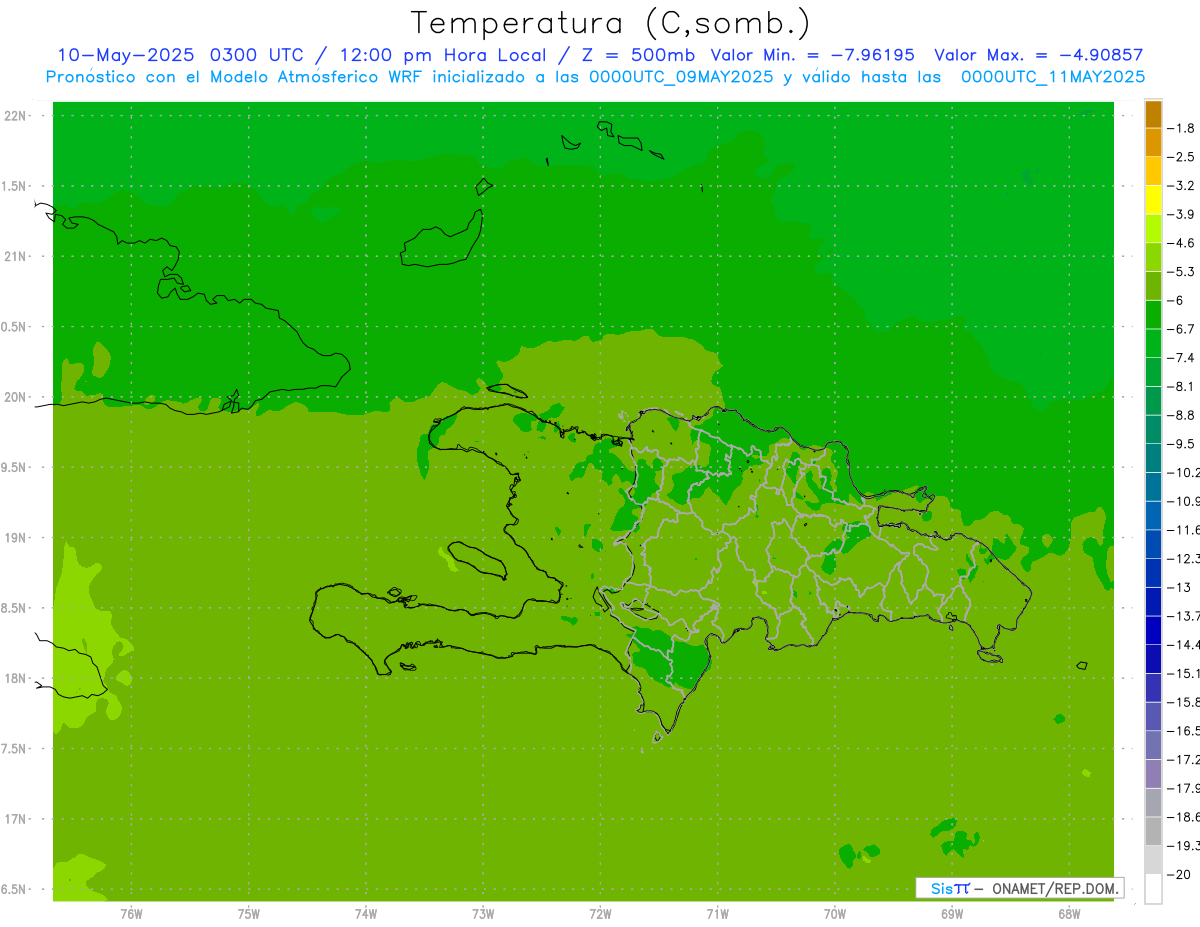This screenshot has width=1200, height=927.
Task: Click the '-6.7' legend value
Action: pos(1183,329)
